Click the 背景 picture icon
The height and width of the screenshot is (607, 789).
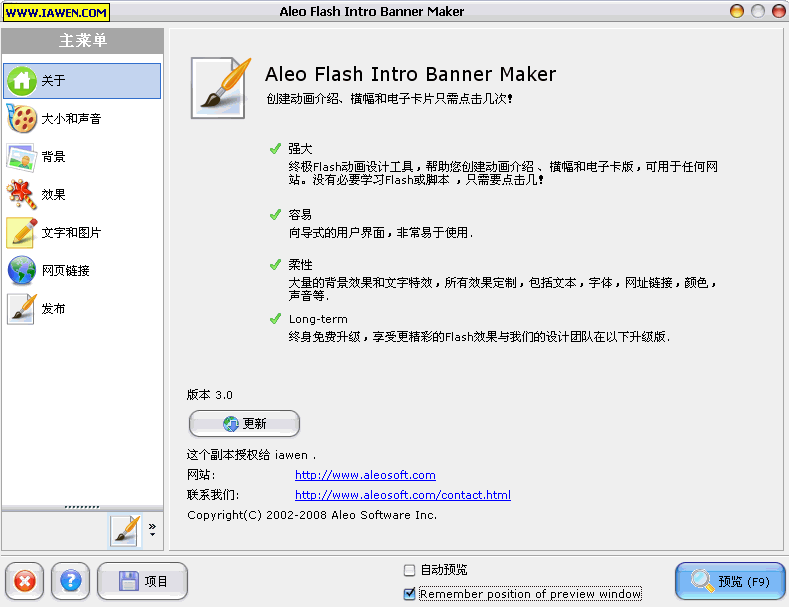(22, 157)
